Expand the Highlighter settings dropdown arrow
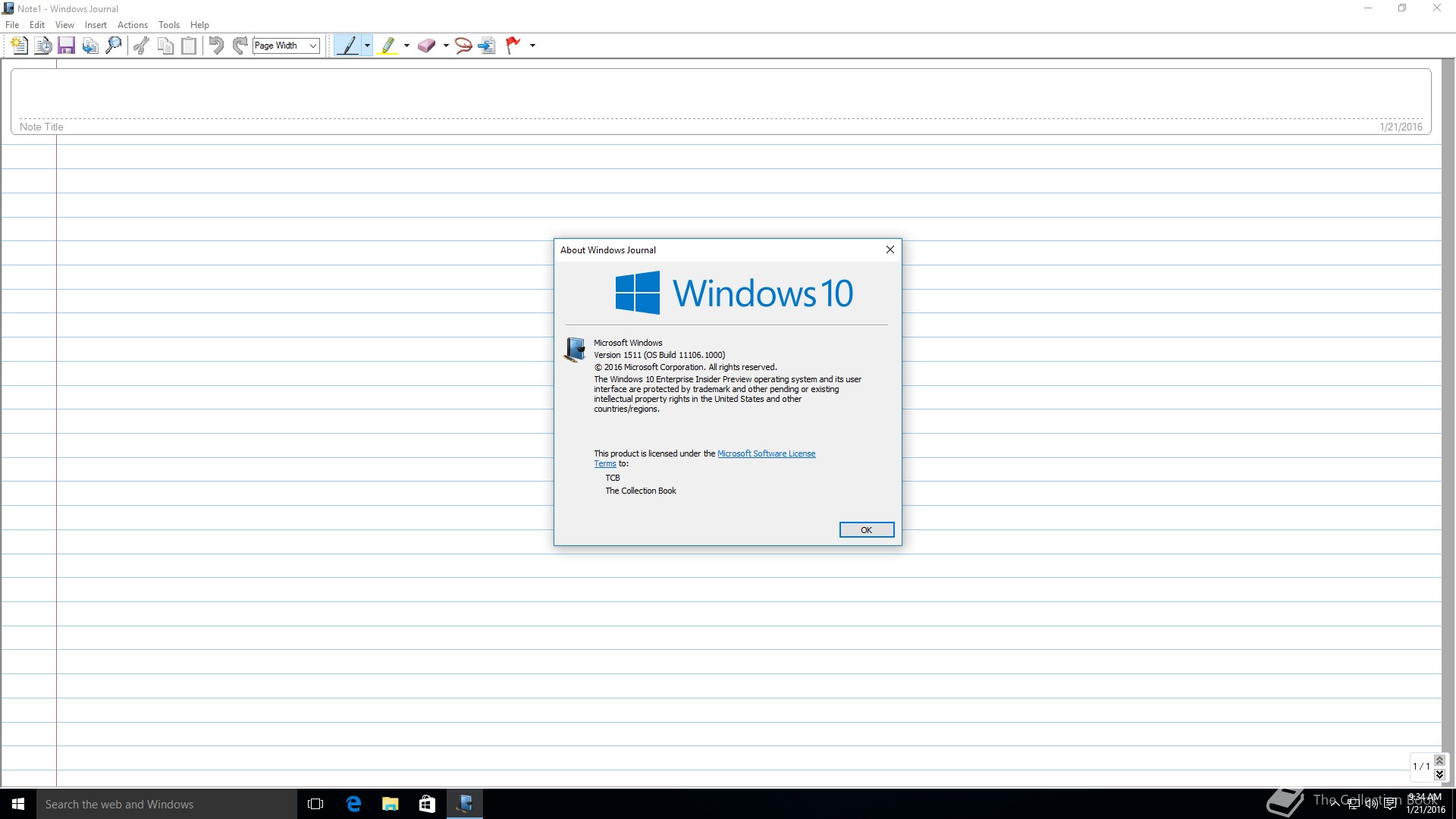The width and height of the screenshot is (1456, 819). coord(407,45)
